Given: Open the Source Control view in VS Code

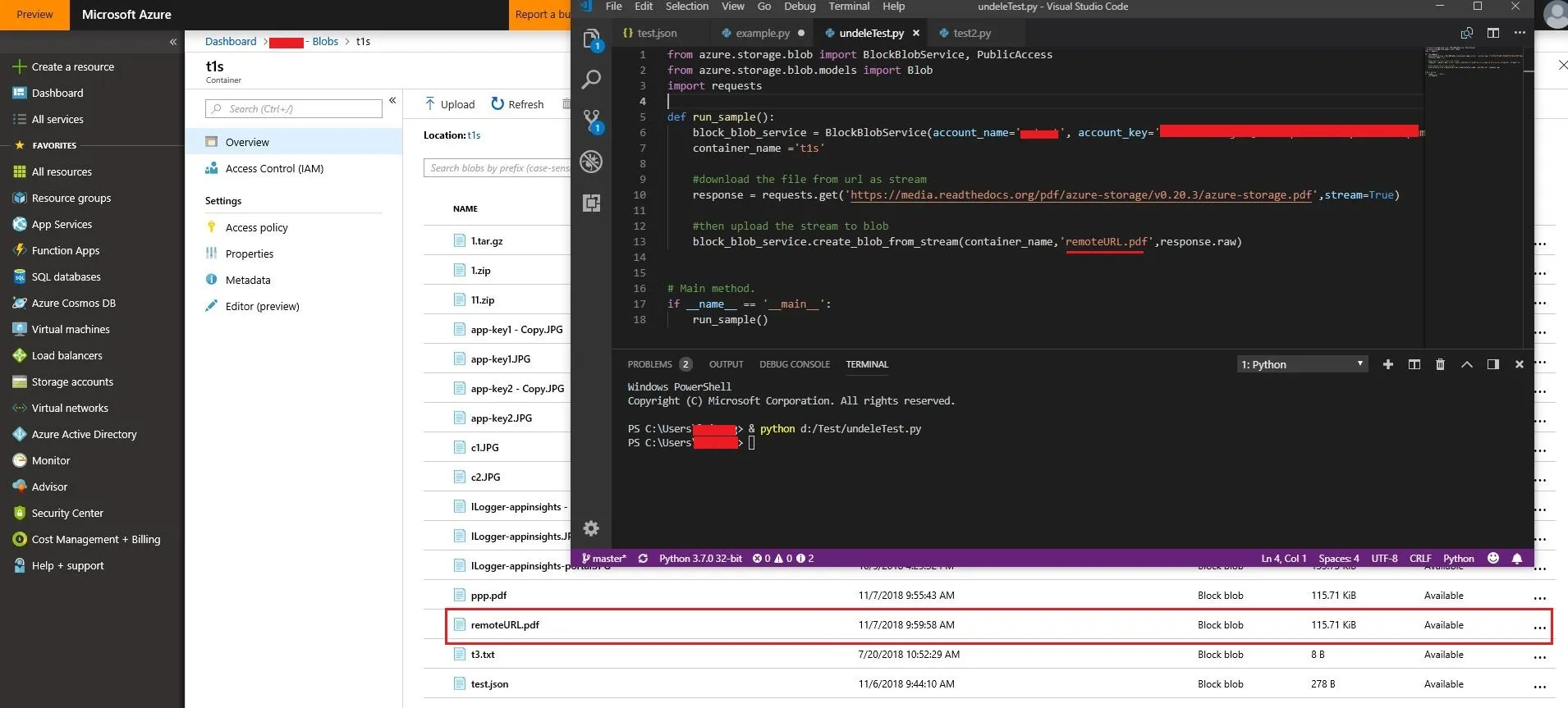Looking at the screenshot, I should pos(591,121).
